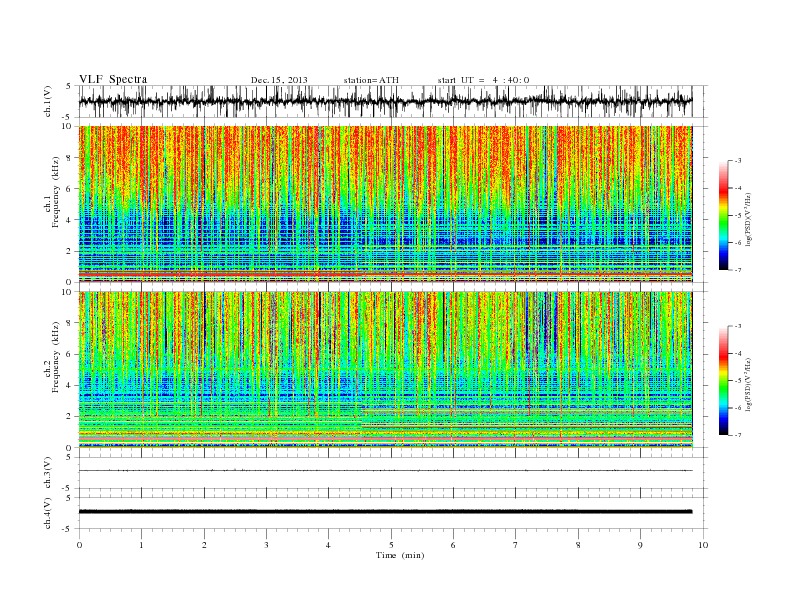The height and width of the screenshot is (612, 792).
Task: Click the x-axis tick label '8' on time axis
Action: tap(578, 545)
